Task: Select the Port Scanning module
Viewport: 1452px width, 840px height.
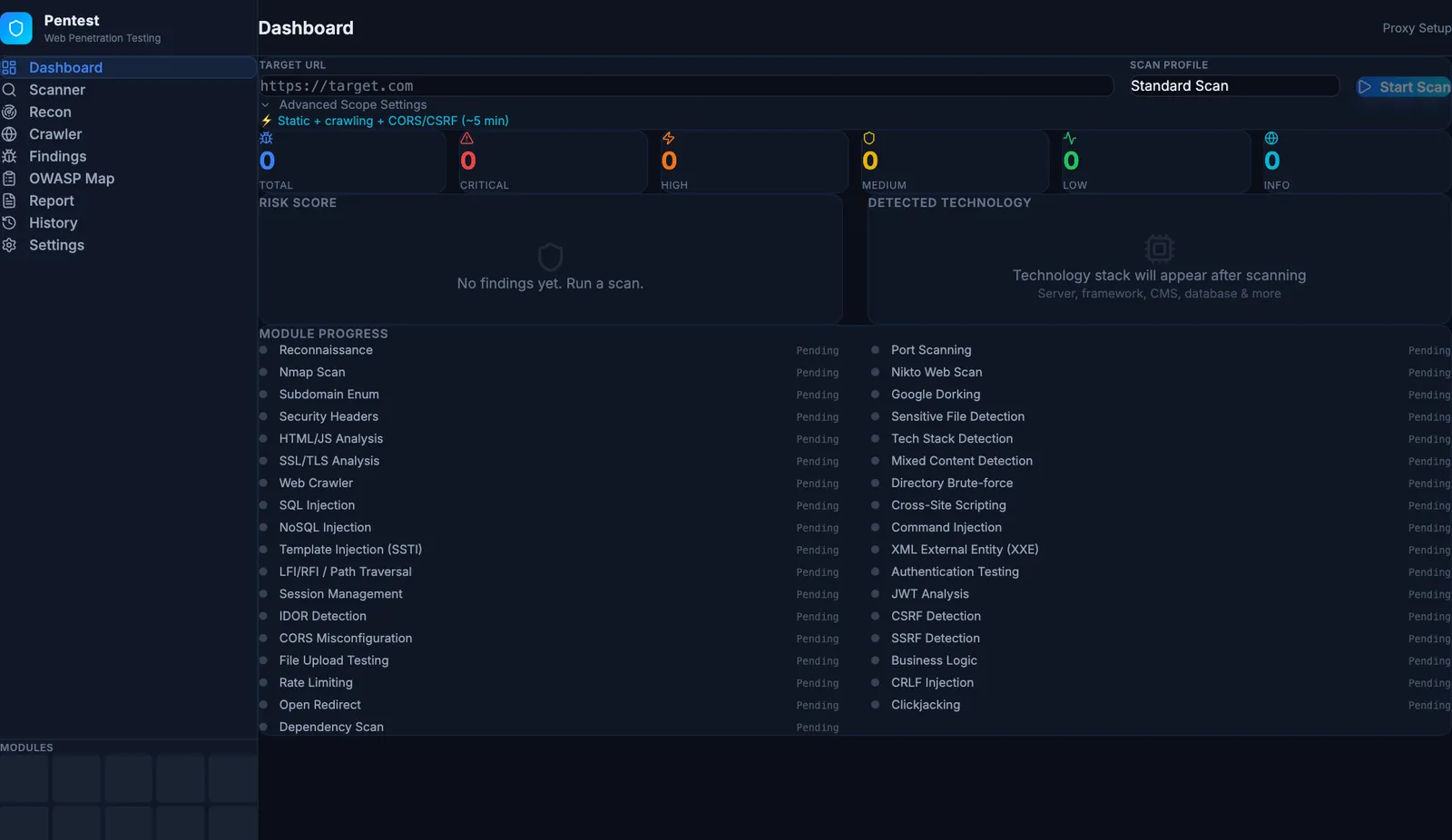Action: point(1161,350)
